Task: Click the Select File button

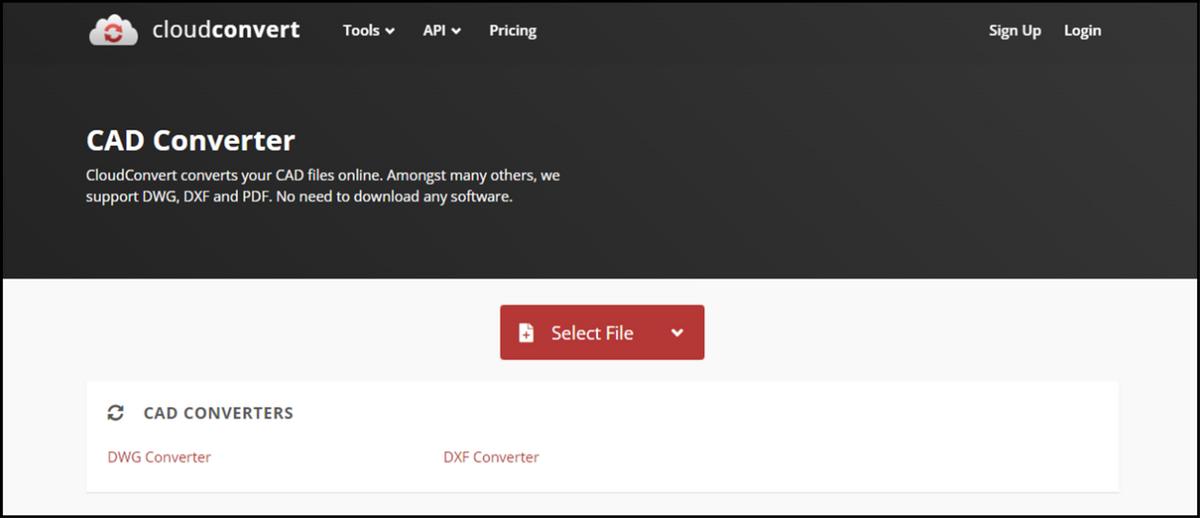Action: click(602, 332)
